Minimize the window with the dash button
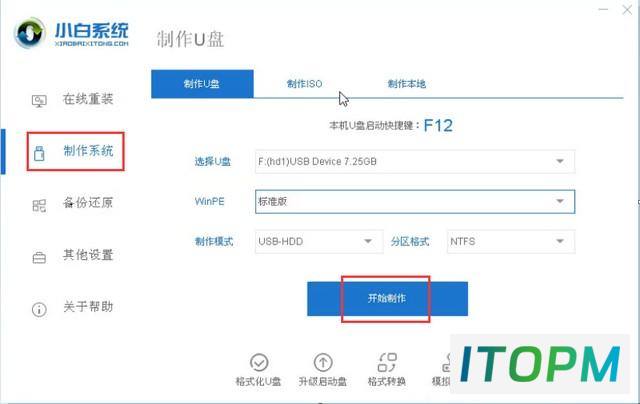 [603, 9]
